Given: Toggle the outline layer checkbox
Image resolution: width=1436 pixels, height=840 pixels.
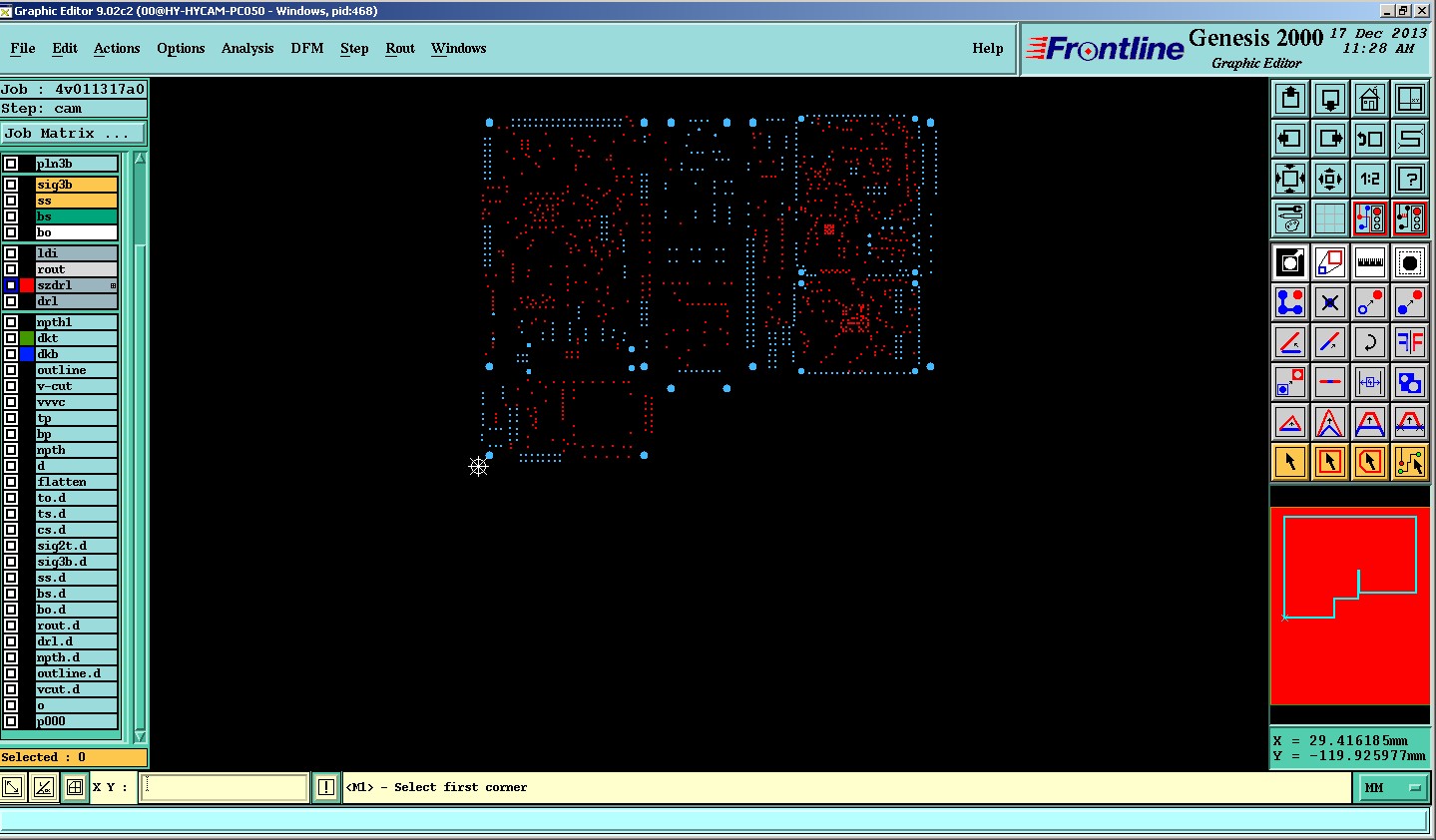Looking at the screenshot, I should click(x=11, y=370).
